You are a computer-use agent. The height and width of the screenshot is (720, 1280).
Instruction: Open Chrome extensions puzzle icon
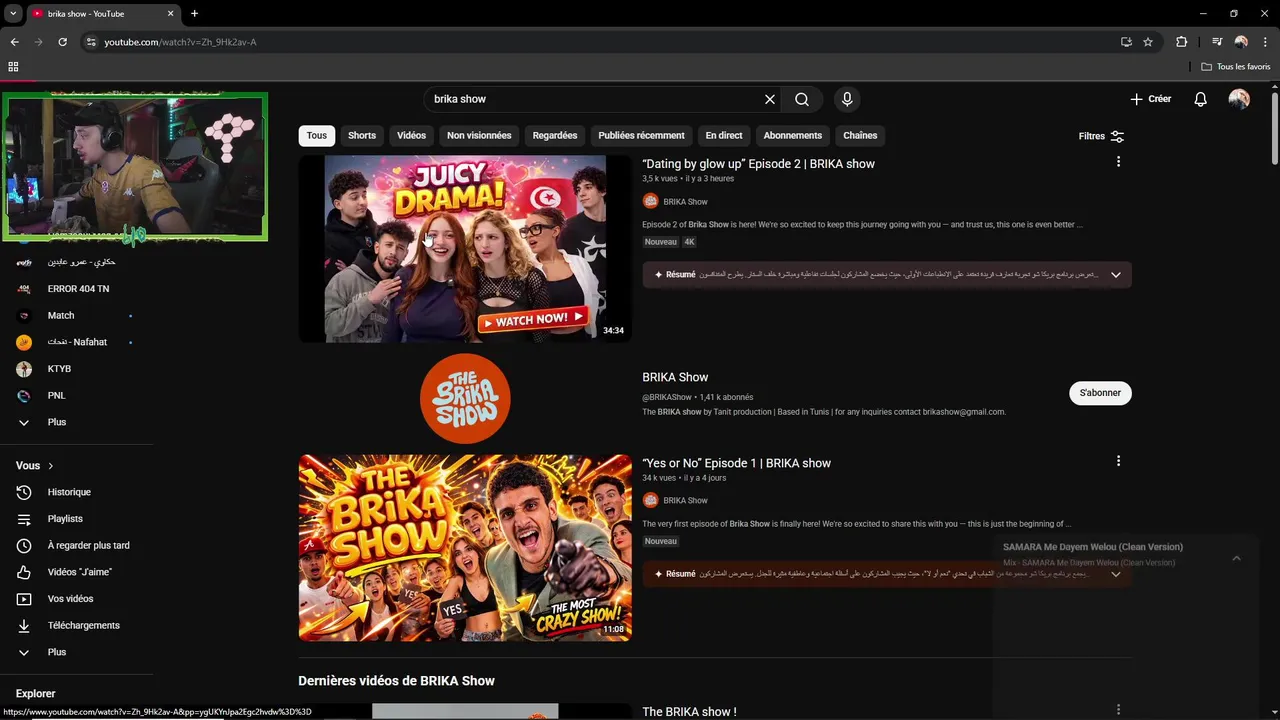[x=1182, y=42]
